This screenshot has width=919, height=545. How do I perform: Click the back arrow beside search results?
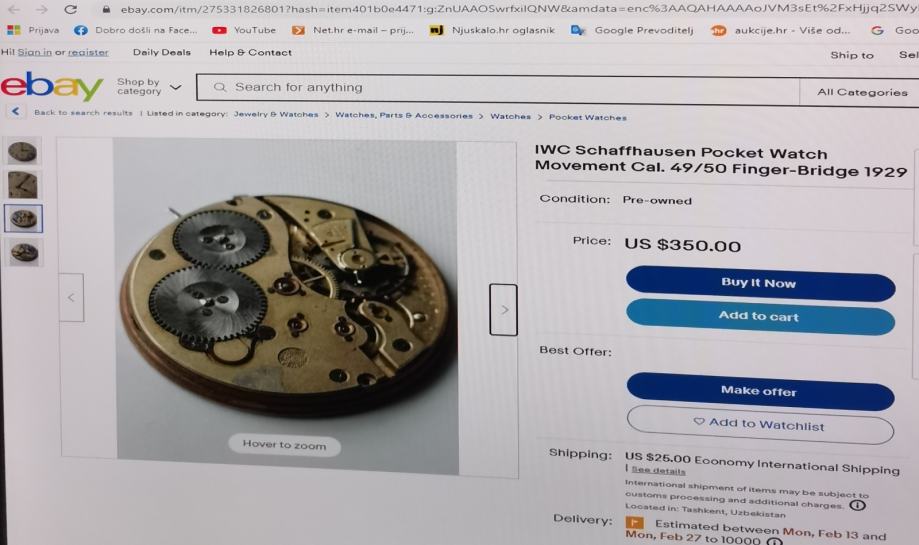point(16,111)
